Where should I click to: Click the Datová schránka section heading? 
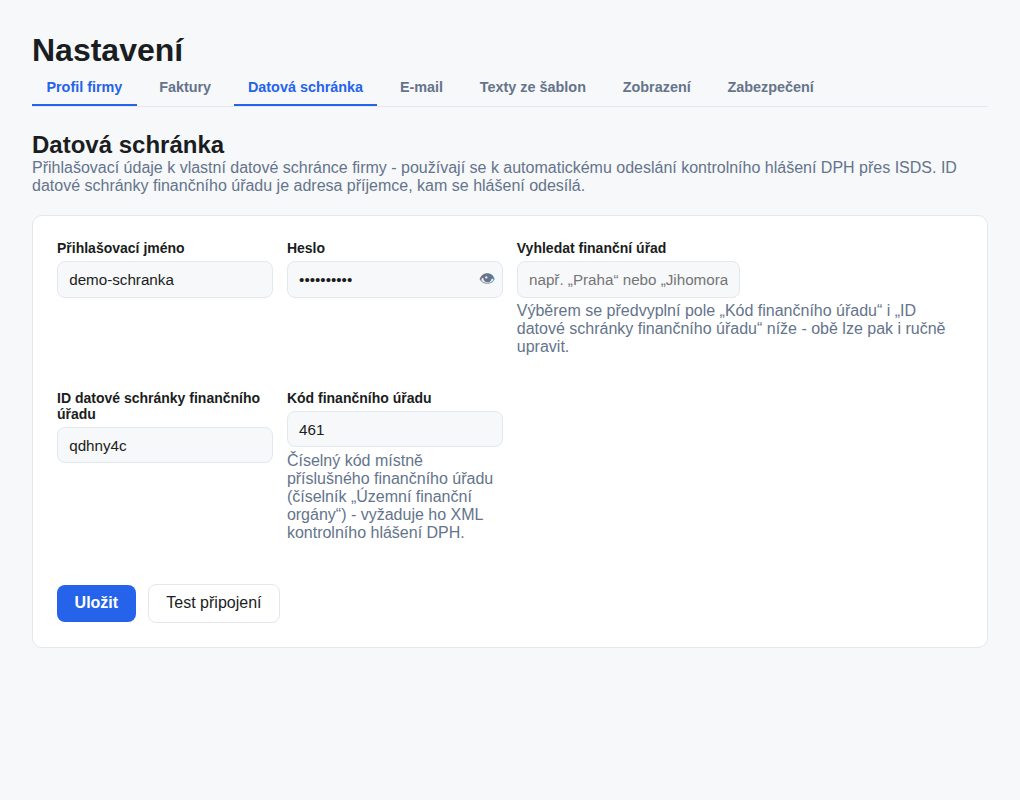tap(128, 144)
